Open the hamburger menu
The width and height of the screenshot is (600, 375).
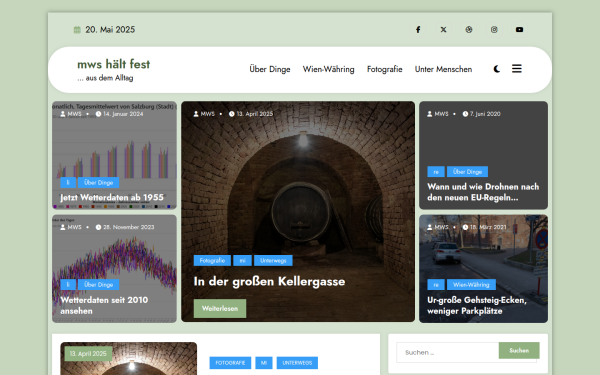click(517, 68)
